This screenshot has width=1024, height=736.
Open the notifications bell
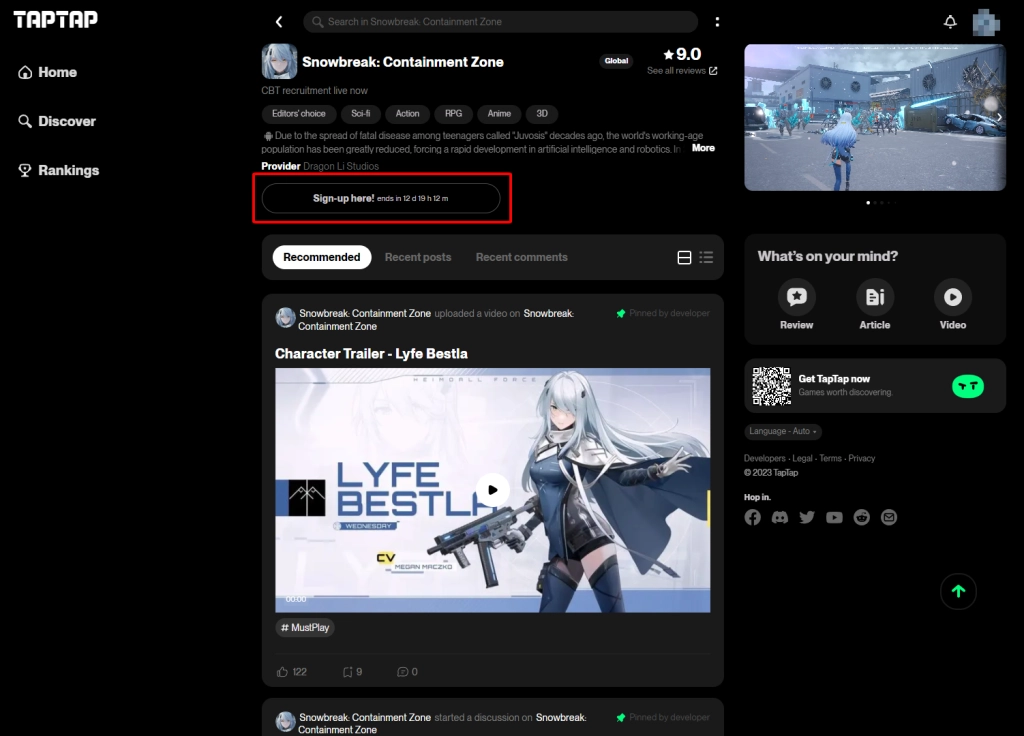(x=950, y=22)
